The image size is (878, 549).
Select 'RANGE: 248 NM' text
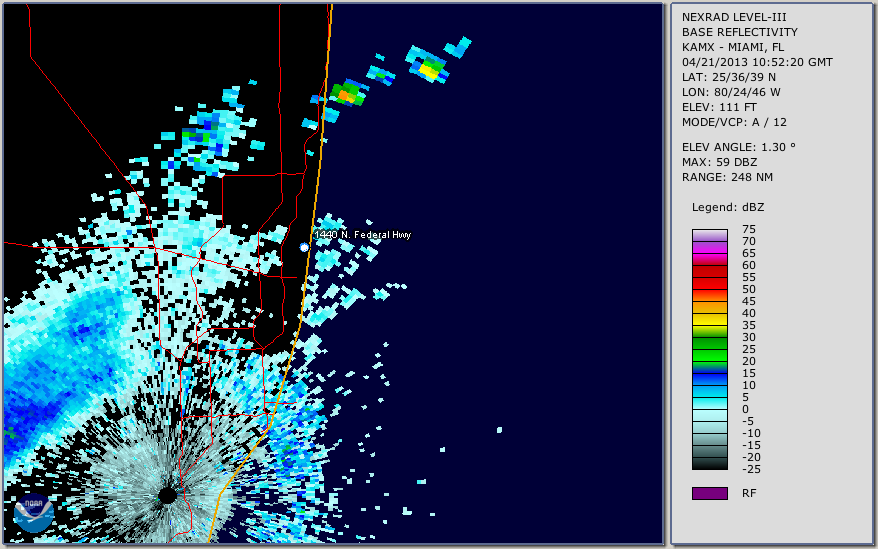[x=727, y=178]
